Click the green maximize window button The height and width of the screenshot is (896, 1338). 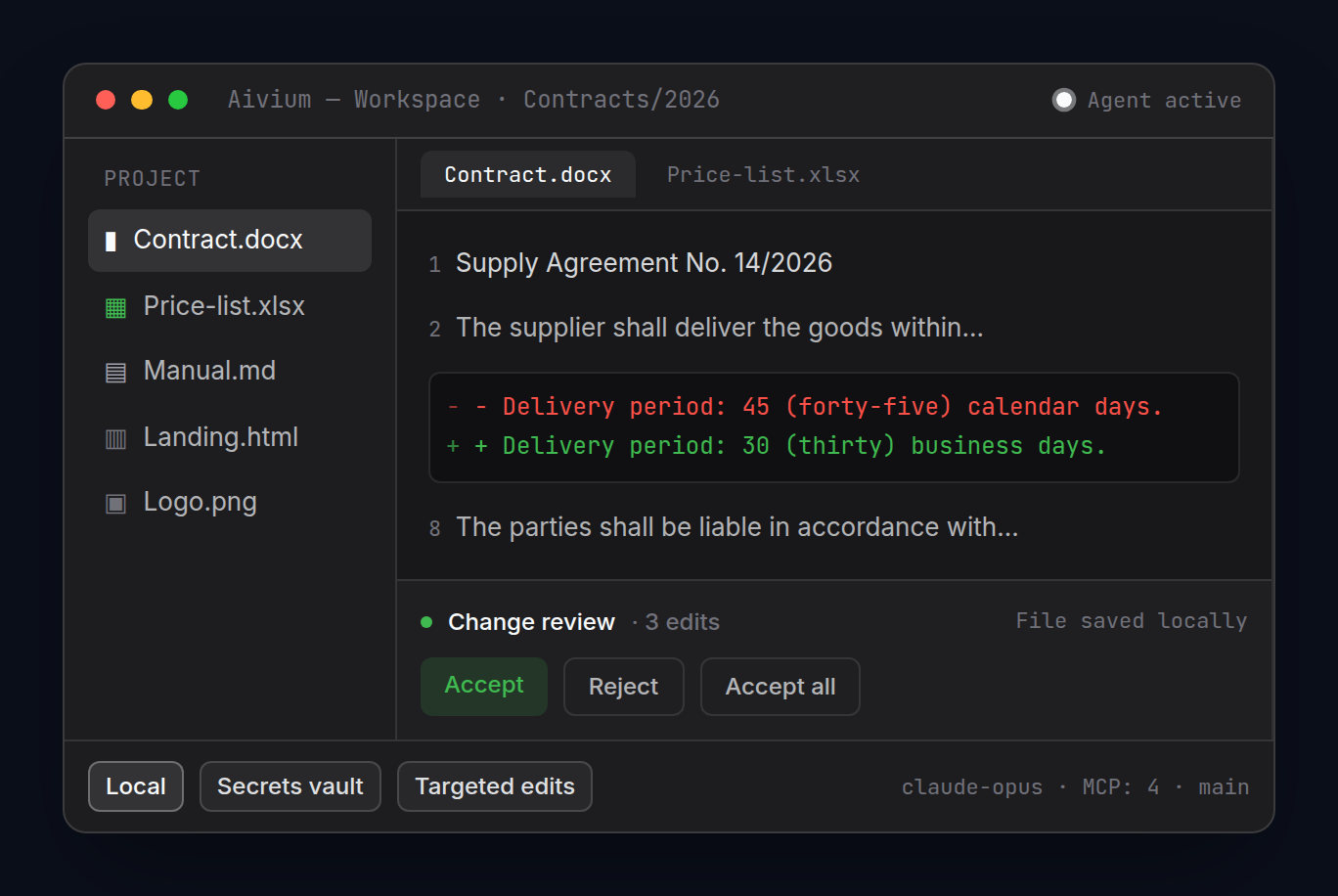pyautogui.click(x=178, y=100)
